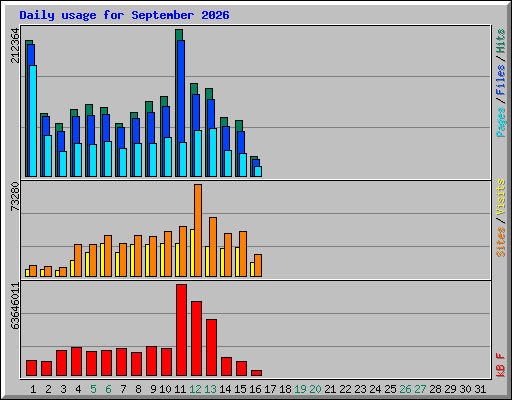The width and height of the screenshot is (512, 400).
Task: Click the green weekend day label 6
Action: pos(108,389)
